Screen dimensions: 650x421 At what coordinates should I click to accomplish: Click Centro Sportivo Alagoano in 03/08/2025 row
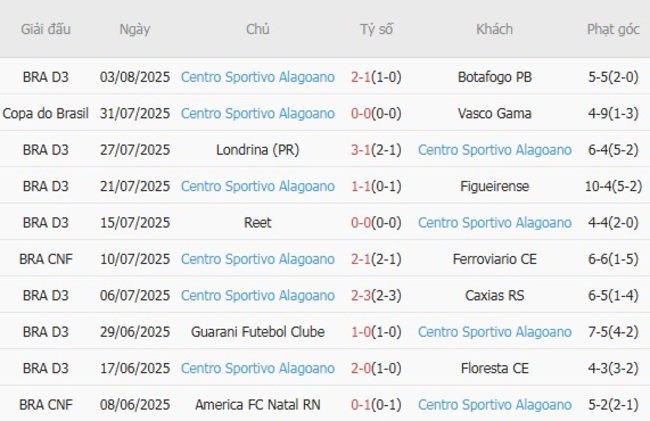click(257, 77)
